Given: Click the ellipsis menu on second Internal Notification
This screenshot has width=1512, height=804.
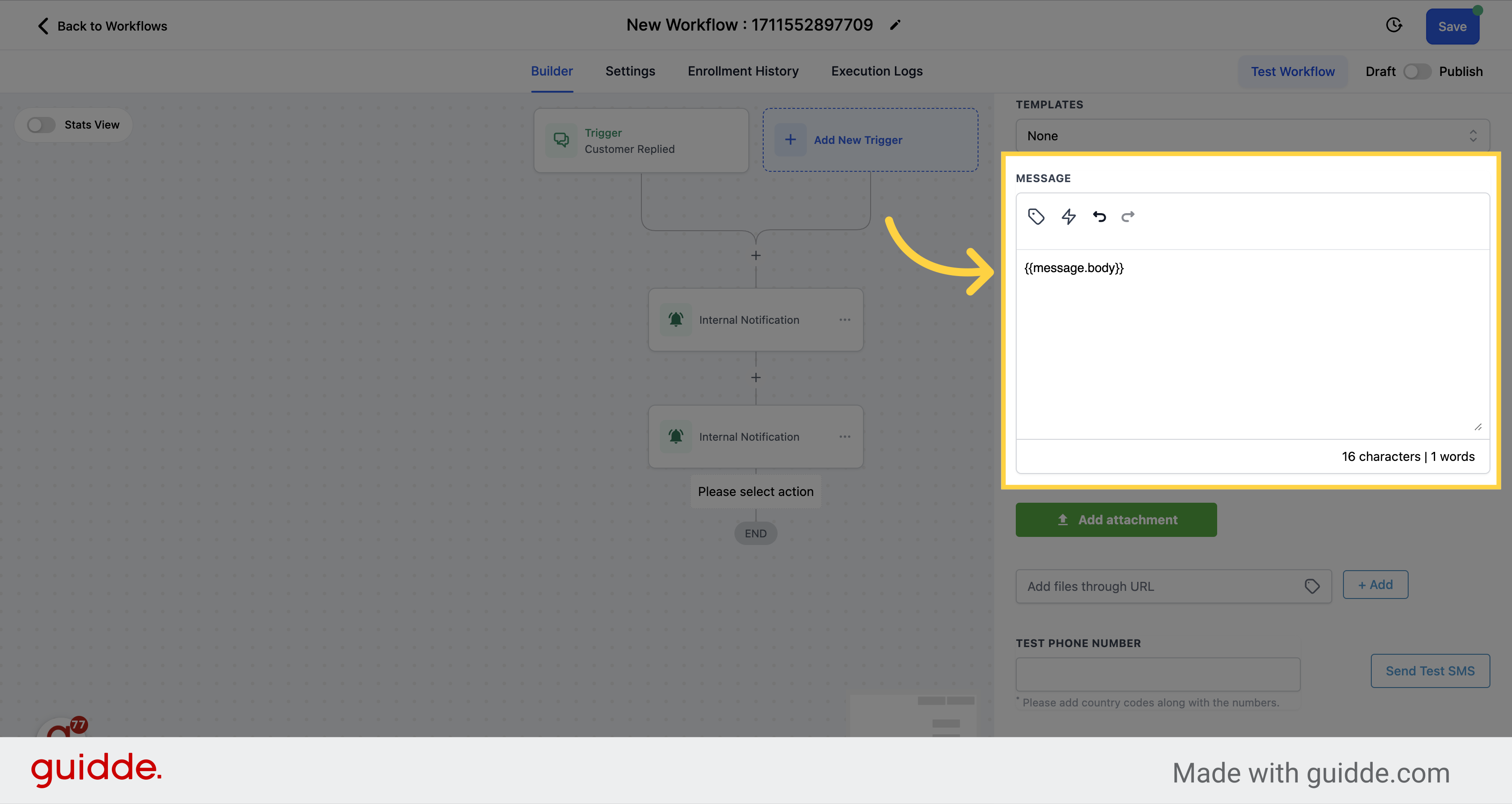Looking at the screenshot, I should (844, 437).
